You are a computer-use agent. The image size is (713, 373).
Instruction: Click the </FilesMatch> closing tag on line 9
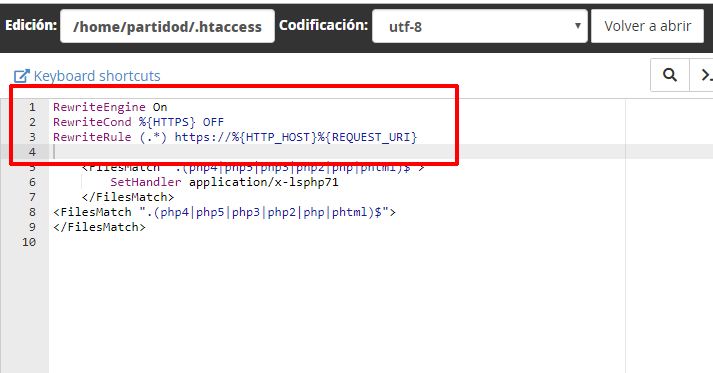[x=99, y=227]
